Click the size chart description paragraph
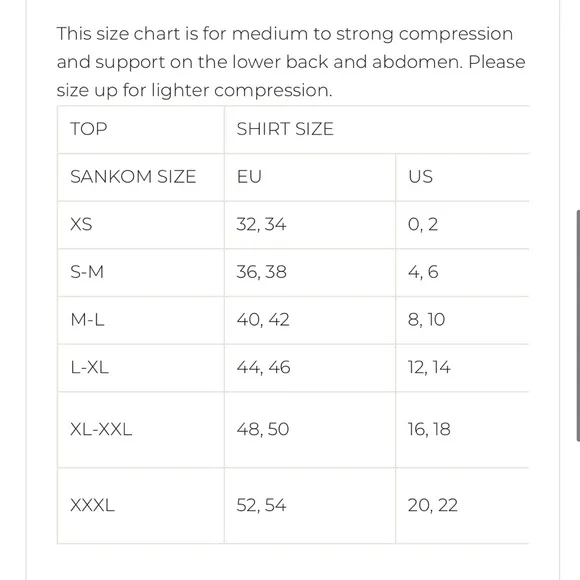The image size is (580, 580). [x=291, y=62]
